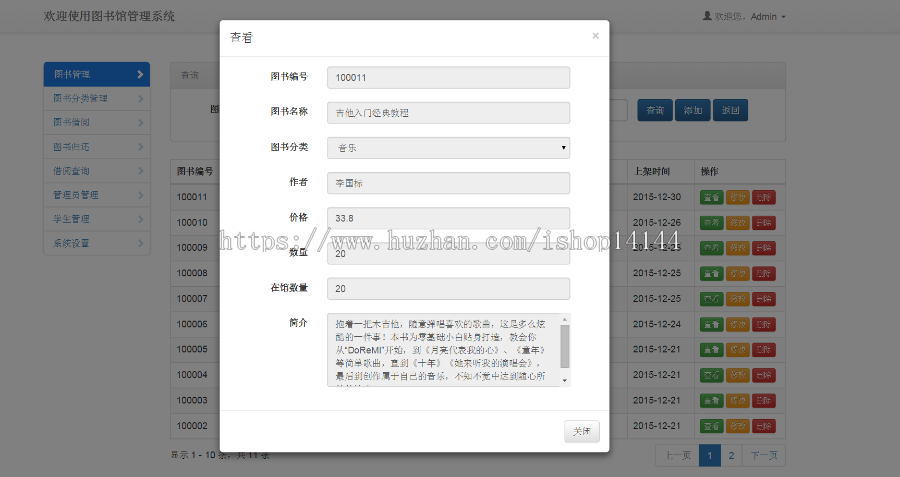
Task: Click the chevron icon beside 图书借阅
Action: [x=141, y=123]
